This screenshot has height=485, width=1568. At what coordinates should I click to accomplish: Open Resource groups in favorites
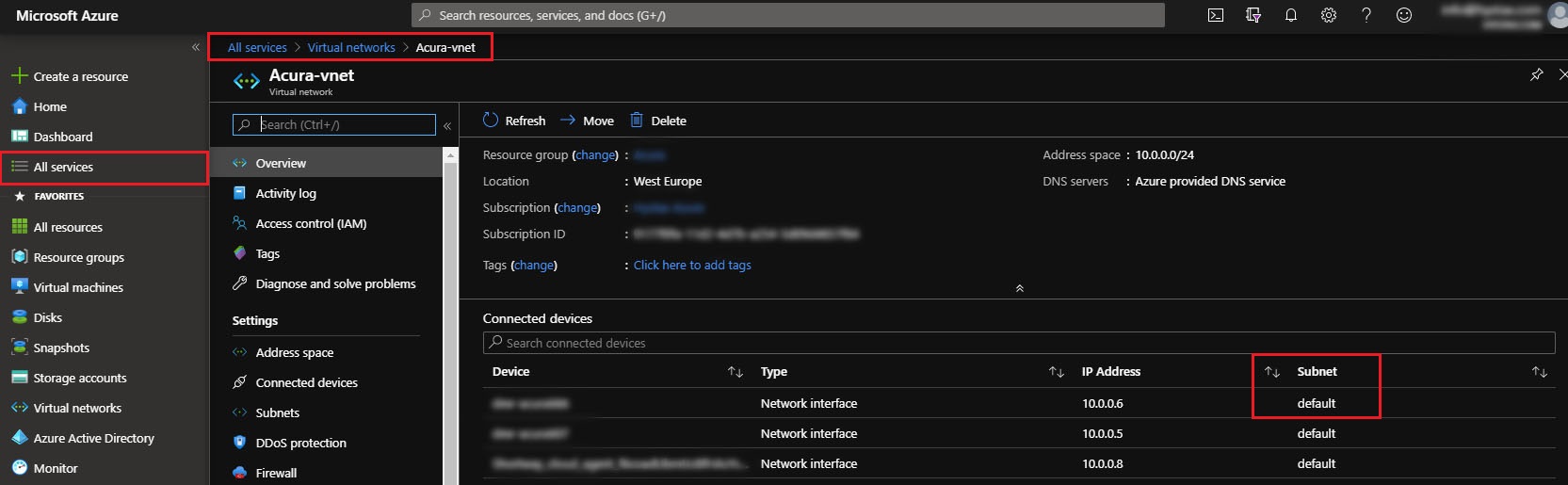[78, 257]
